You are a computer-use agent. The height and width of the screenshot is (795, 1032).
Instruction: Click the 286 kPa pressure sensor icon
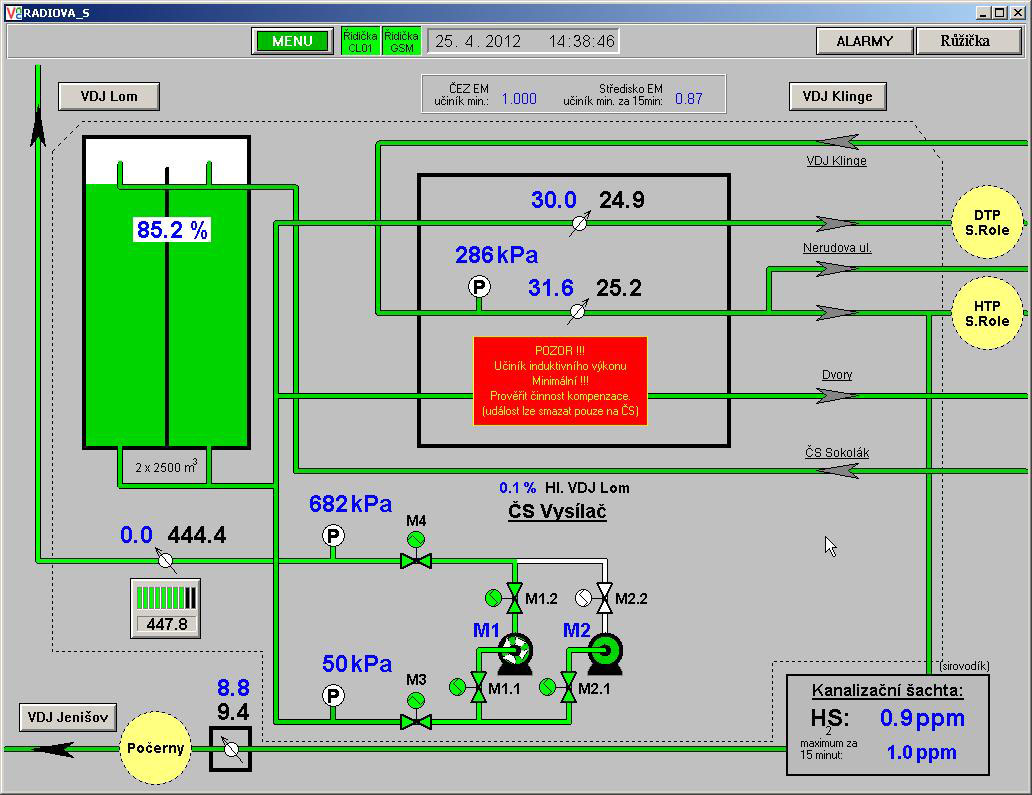pos(479,288)
